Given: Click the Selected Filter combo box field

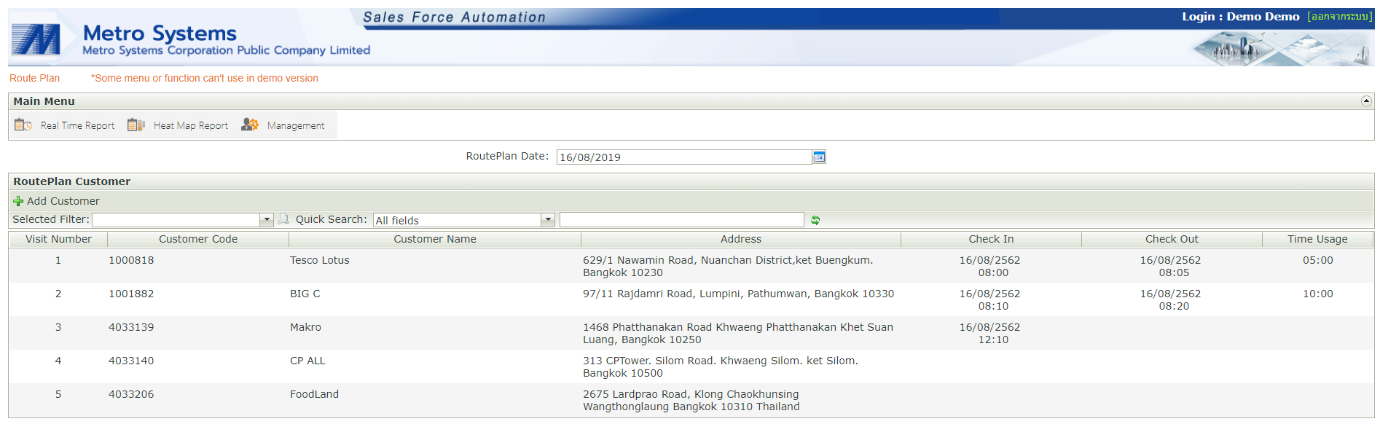Looking at the screenshot, I should click(x=176, y=220).
